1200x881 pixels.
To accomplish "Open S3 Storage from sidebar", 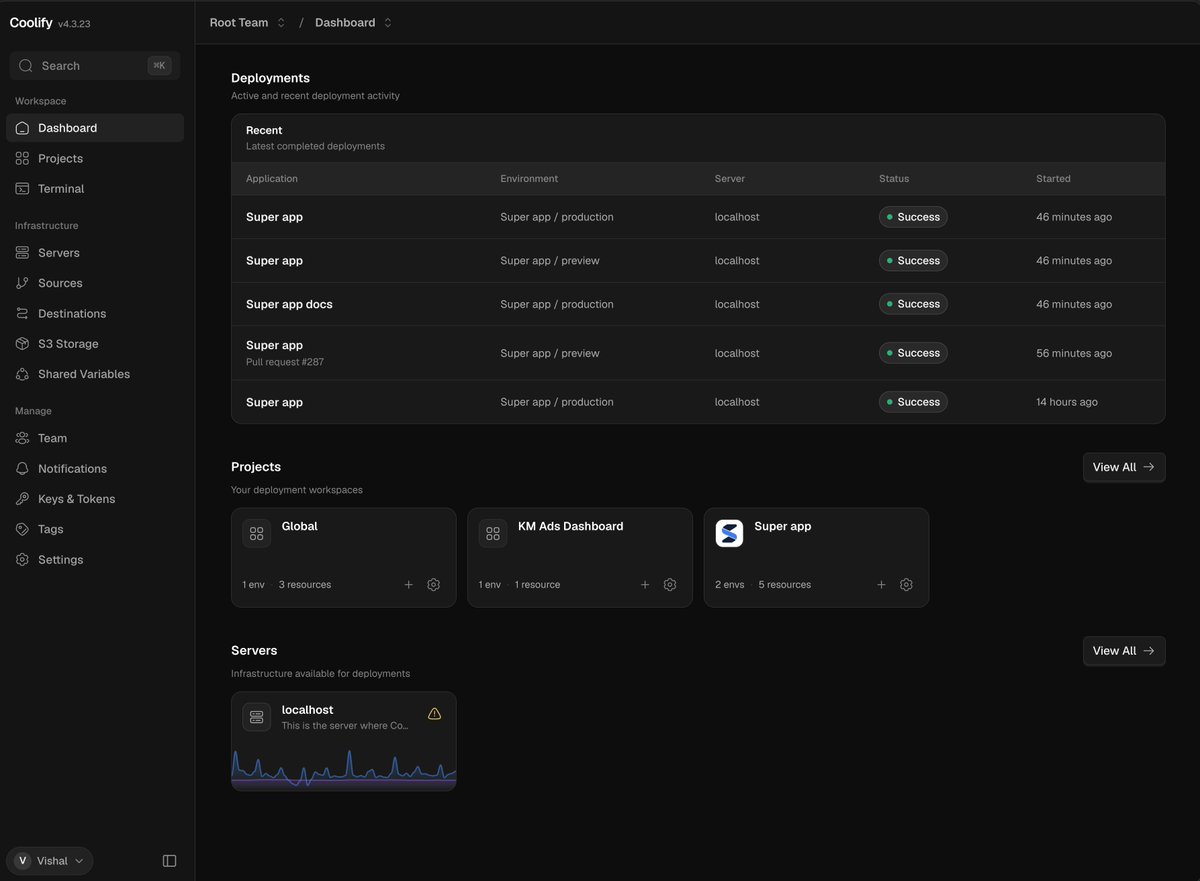I will tap(95, 343).
